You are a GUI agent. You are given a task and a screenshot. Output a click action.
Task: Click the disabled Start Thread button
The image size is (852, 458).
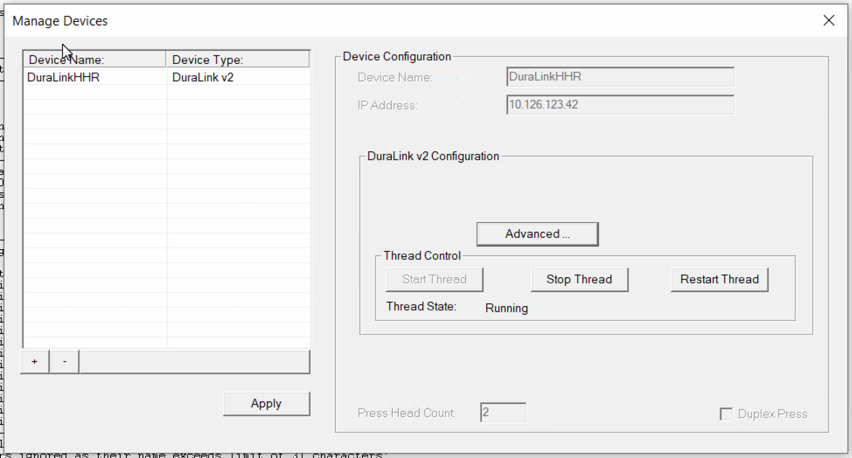(x=434, y=279)
